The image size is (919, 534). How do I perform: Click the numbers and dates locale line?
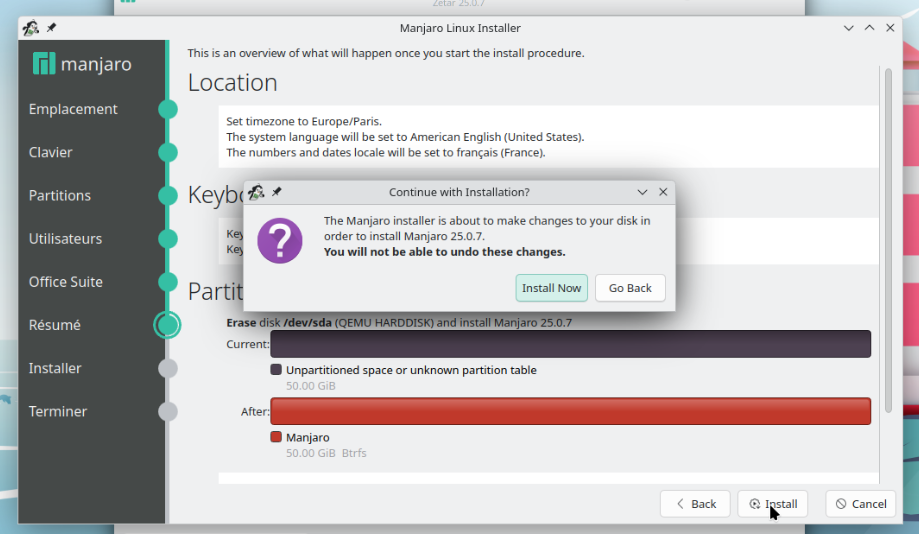point(386,152)
